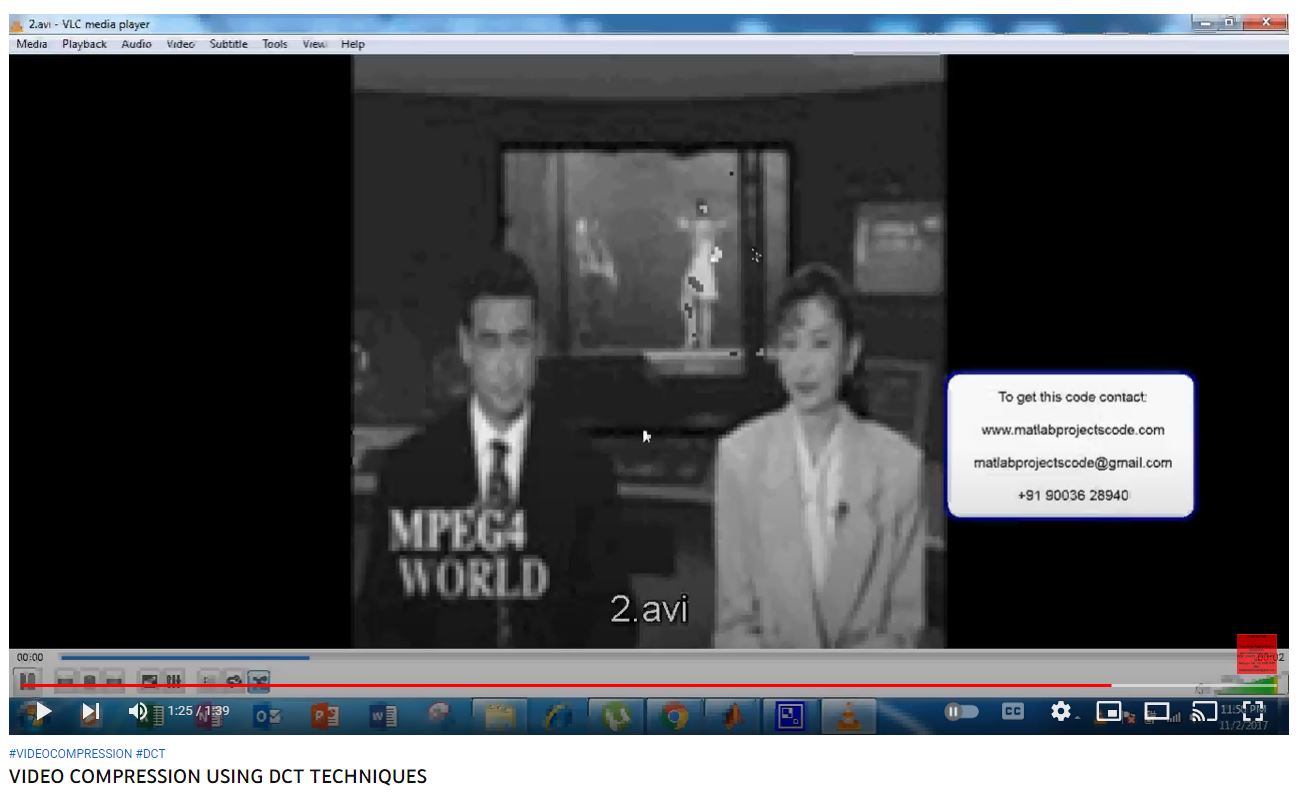
Task: Mute the YouTube player volume
Action: point(138,712)
